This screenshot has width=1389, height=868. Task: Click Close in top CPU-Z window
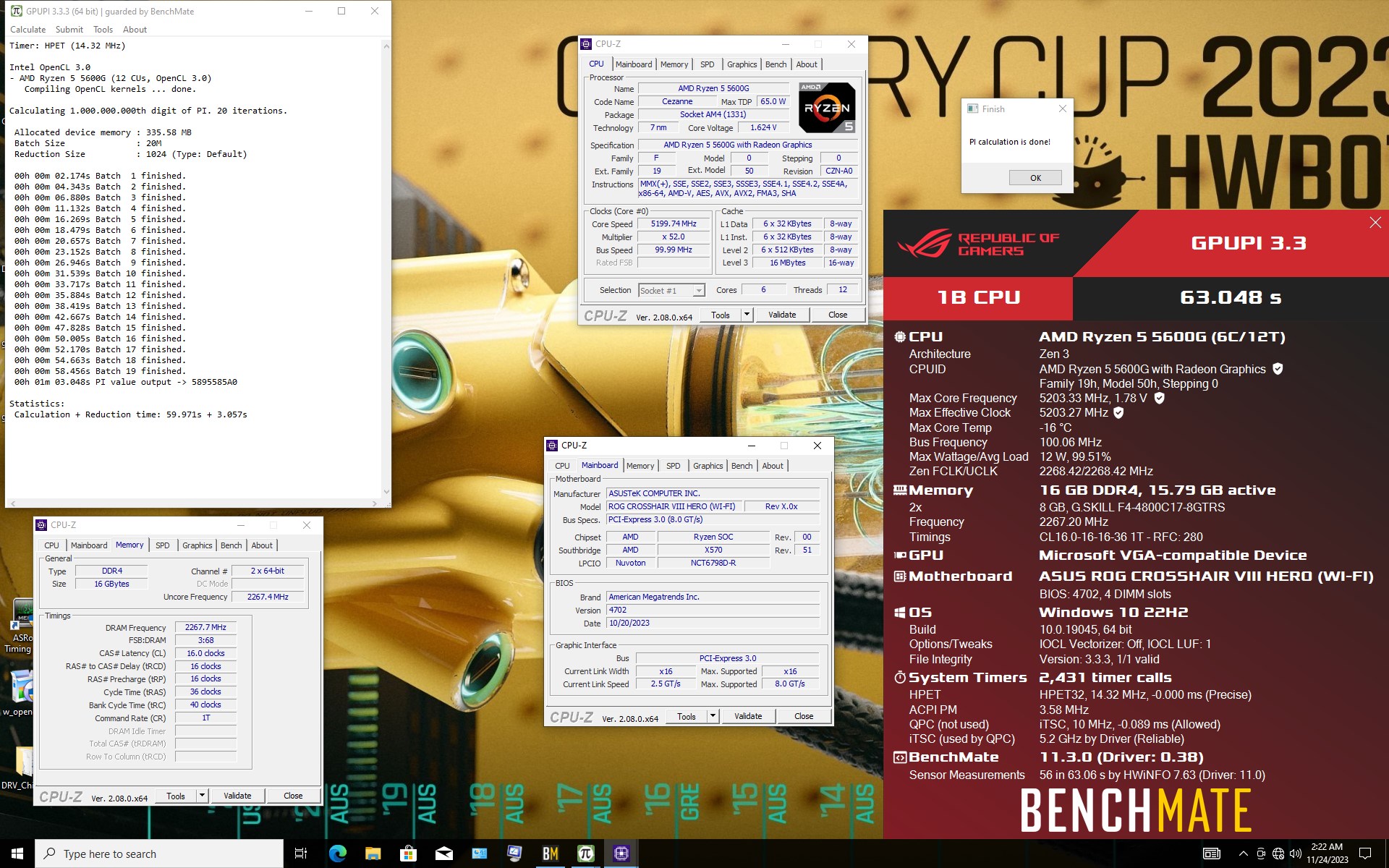tap(838, 315)
